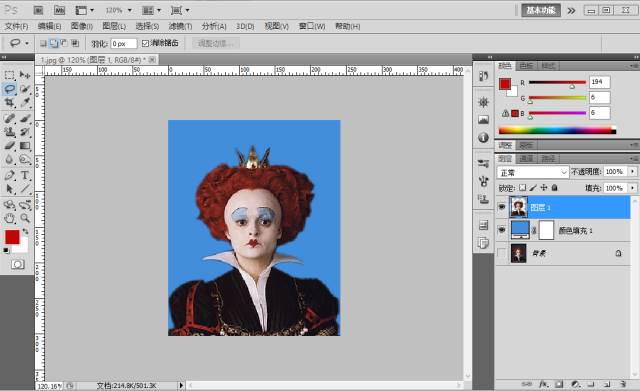Open the 窗口(W) menu
640x391 pixels.
coord(312,27)
